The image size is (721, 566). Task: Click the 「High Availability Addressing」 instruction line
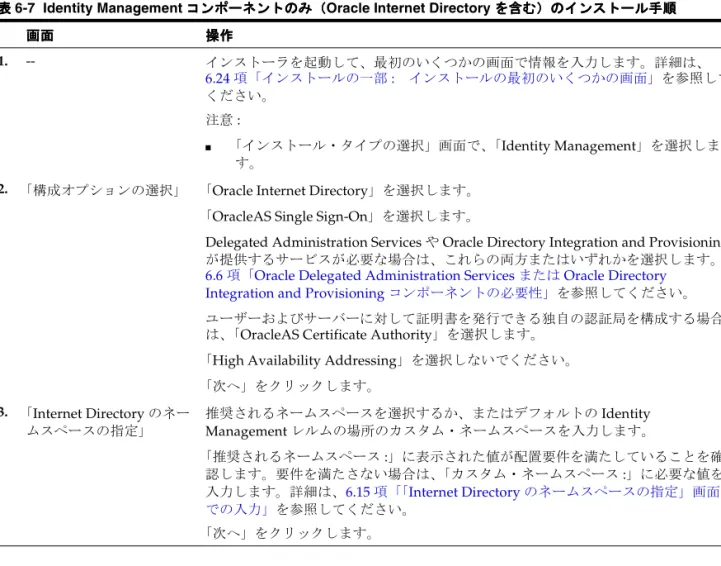coord(388,360)
